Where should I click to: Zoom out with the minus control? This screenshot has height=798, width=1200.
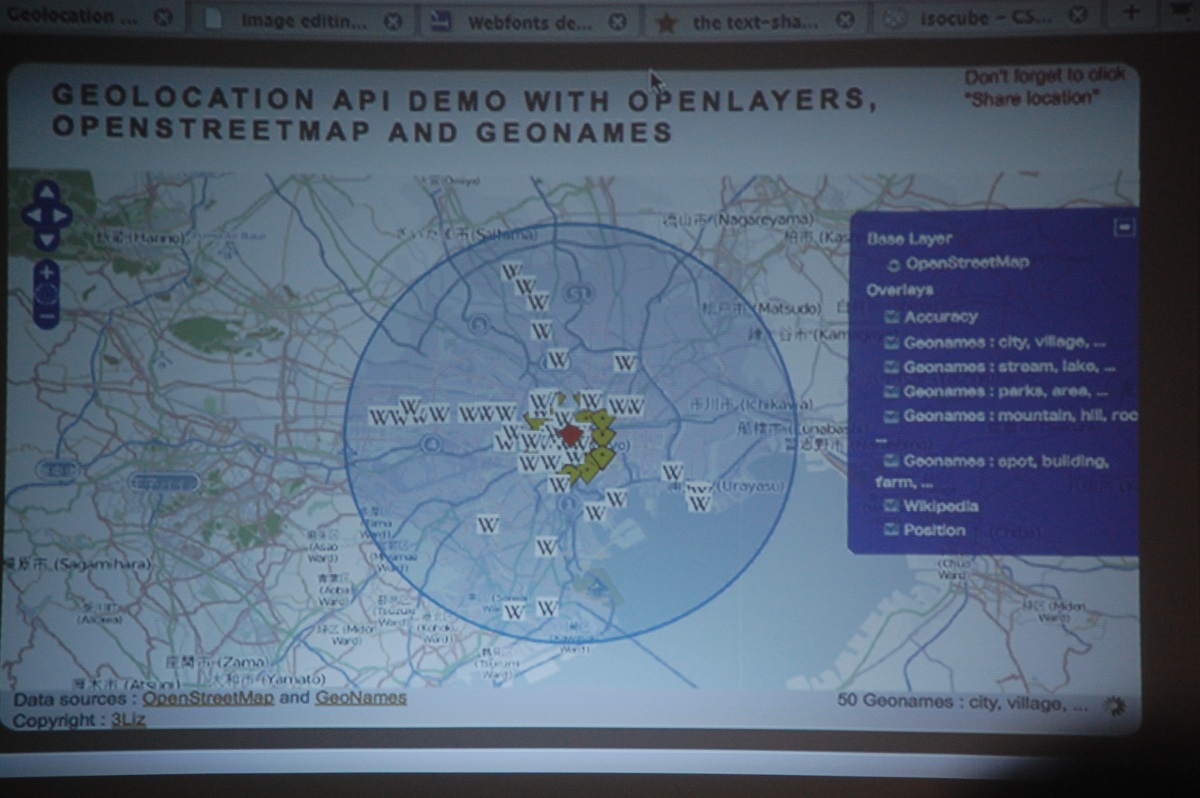click(x=46, y=317)
